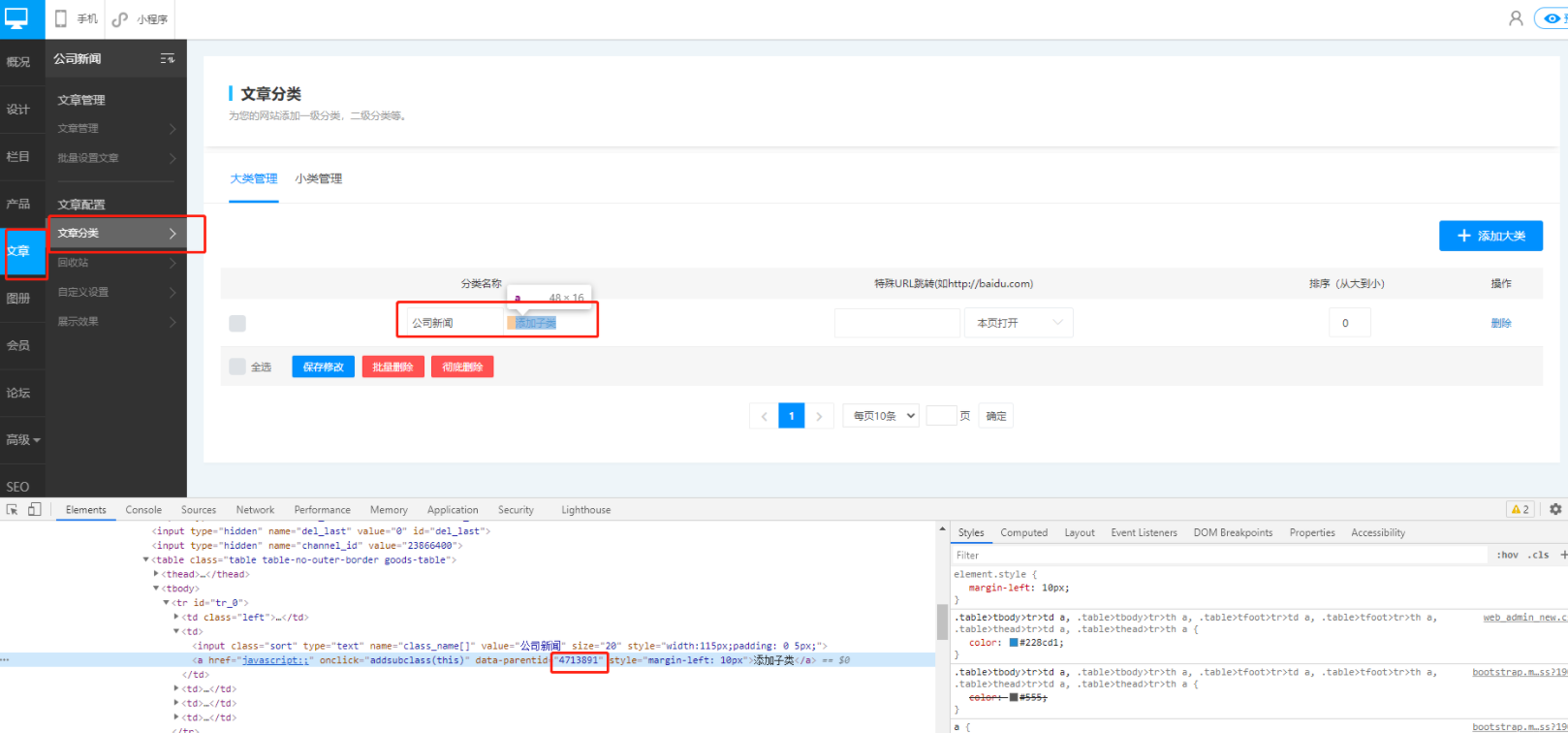Check the 公司新闻 row checkbox

[x=237, y=324]
